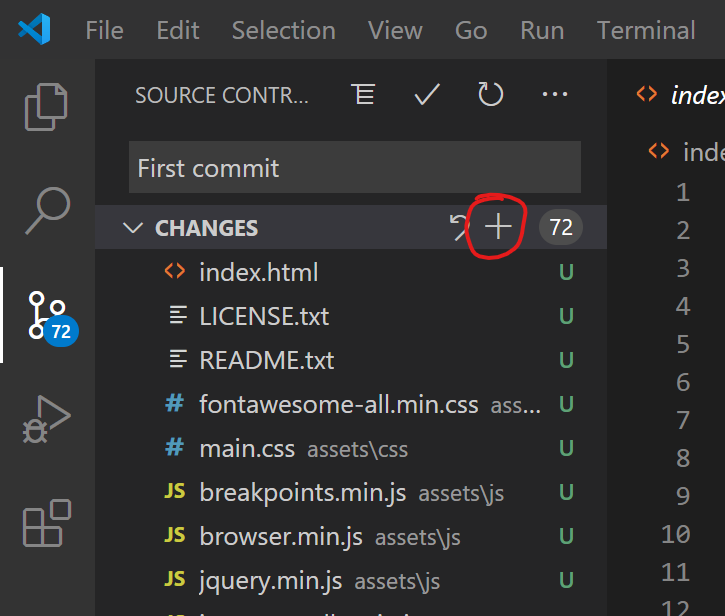
Task: Discard all changes with undo arrow
Action: [459, 228]
